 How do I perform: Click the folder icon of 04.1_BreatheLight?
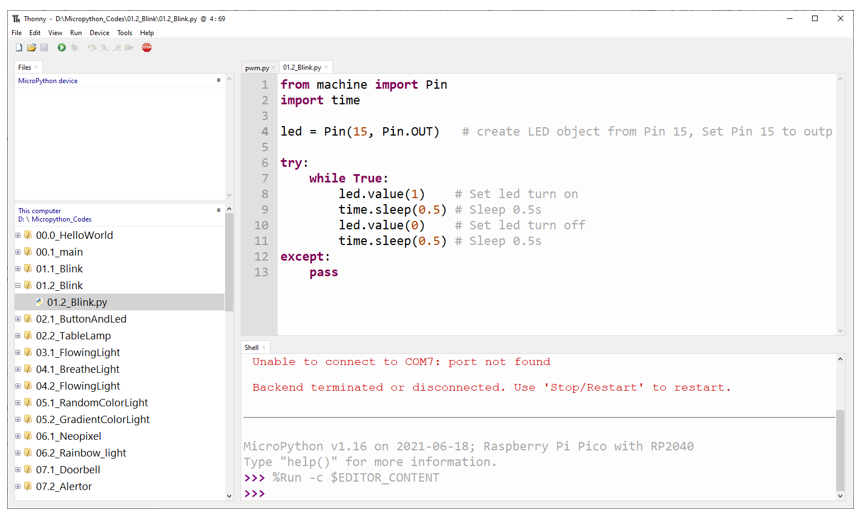[28, 369]
